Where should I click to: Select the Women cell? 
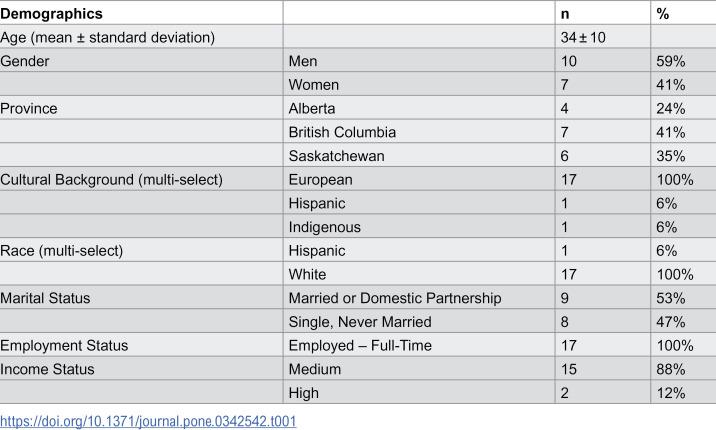[x=314, y=85]
